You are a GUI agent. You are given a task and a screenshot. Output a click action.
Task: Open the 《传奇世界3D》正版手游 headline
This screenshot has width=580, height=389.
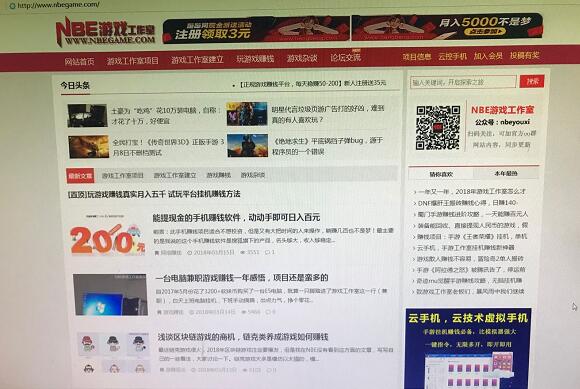tap(168, 147)
